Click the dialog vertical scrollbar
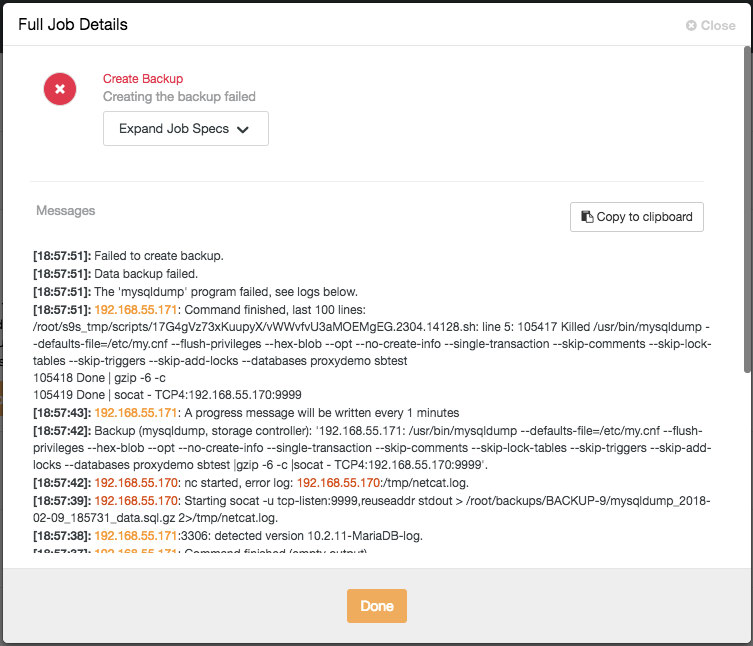 [747, 209]
